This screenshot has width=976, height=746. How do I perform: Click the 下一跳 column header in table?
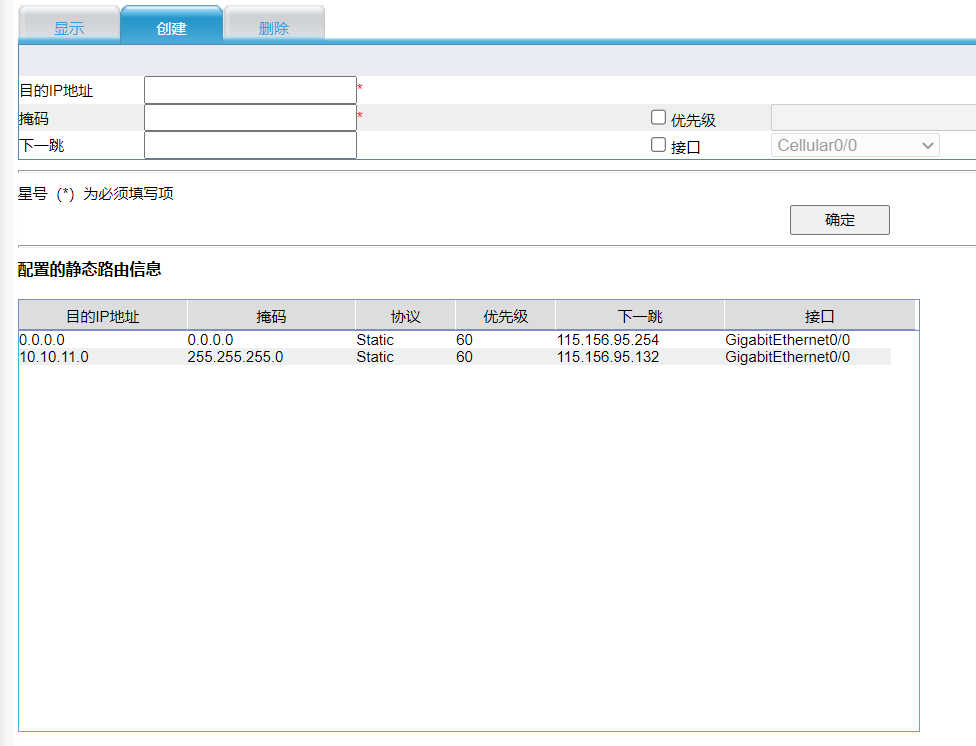pos(640,316)
